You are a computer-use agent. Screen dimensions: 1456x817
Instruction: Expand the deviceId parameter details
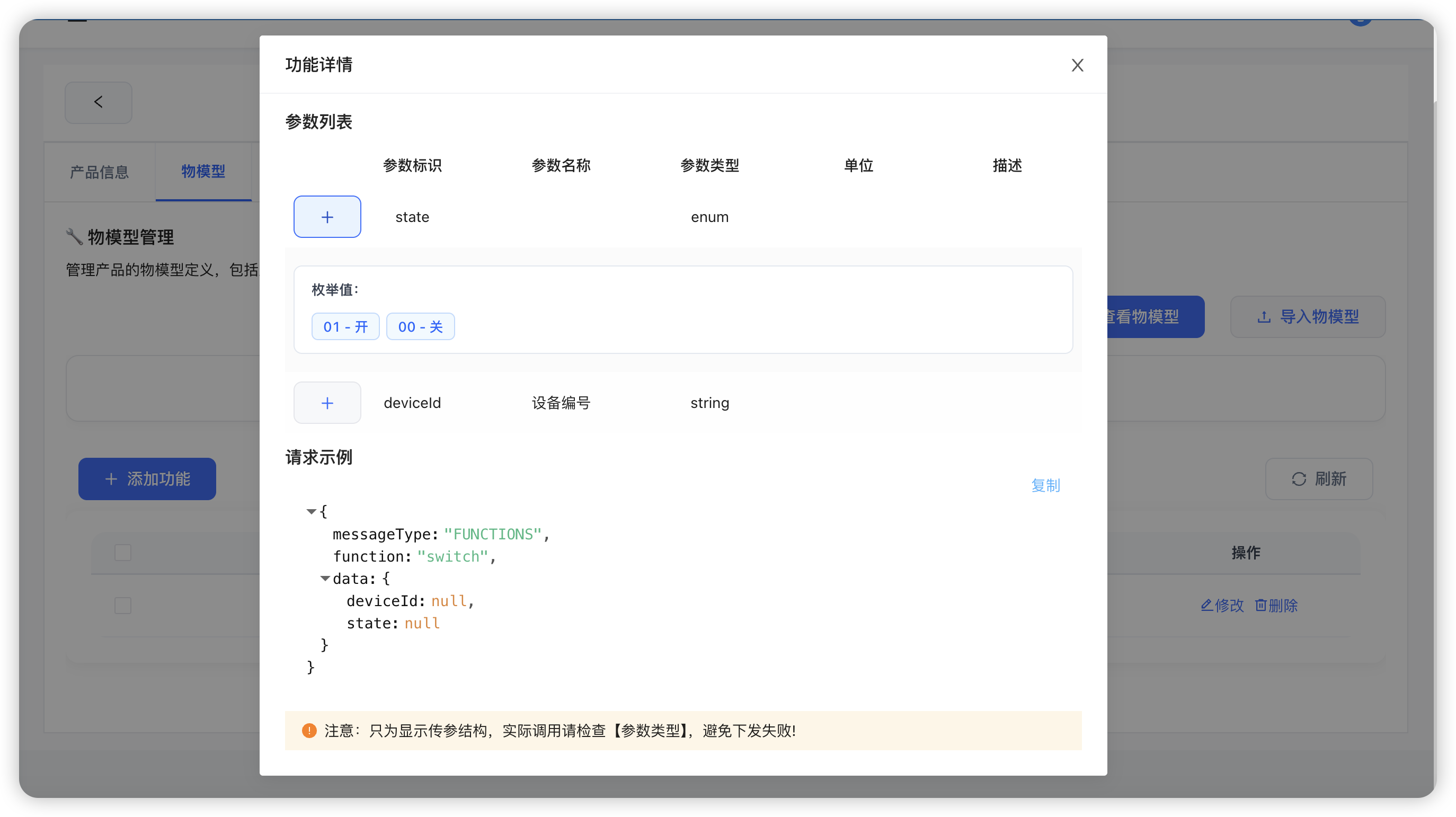pos(327,403)
